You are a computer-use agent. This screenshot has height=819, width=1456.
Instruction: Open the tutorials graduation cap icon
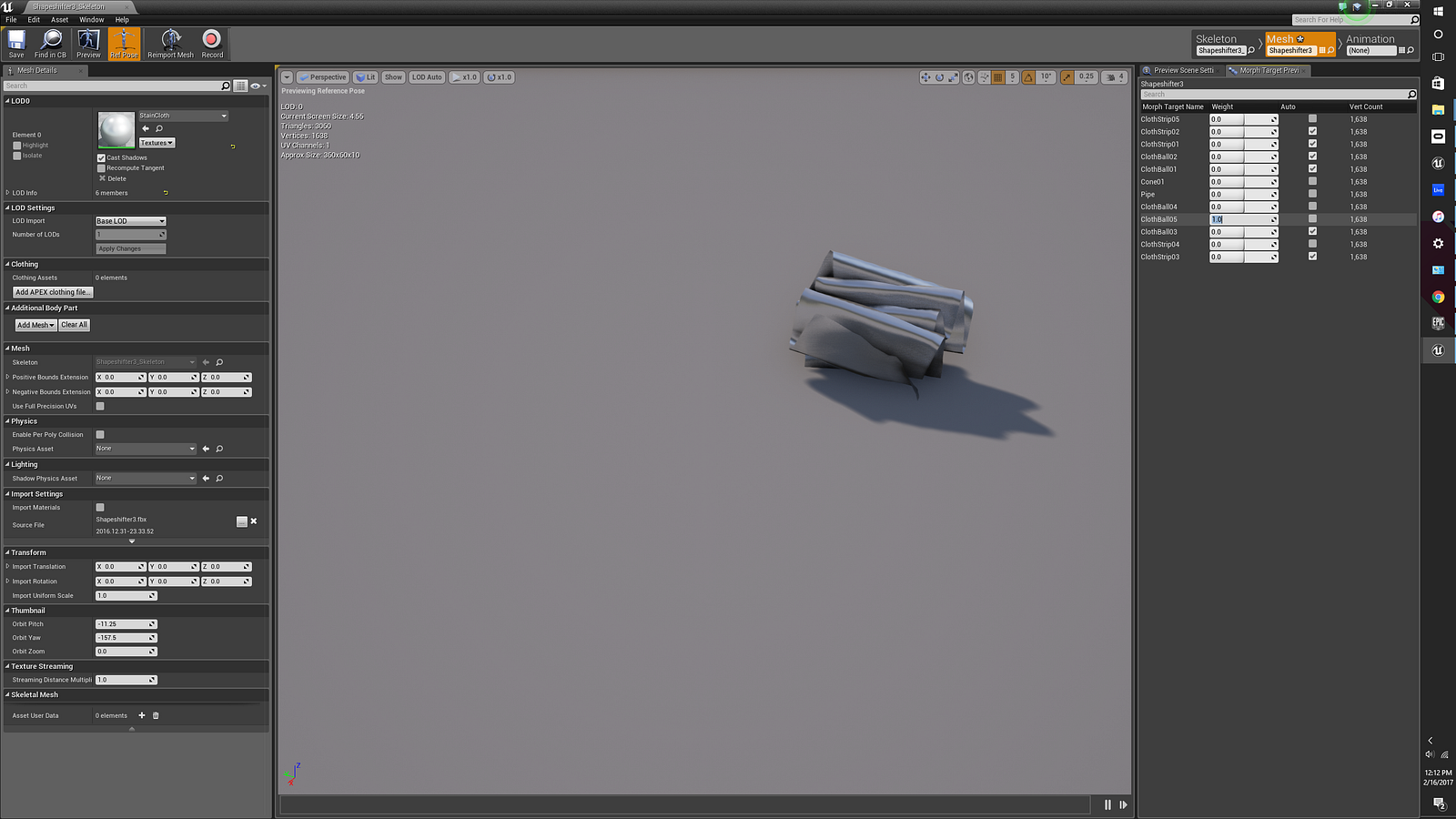pyautogui.click(x=1357, y=7)
